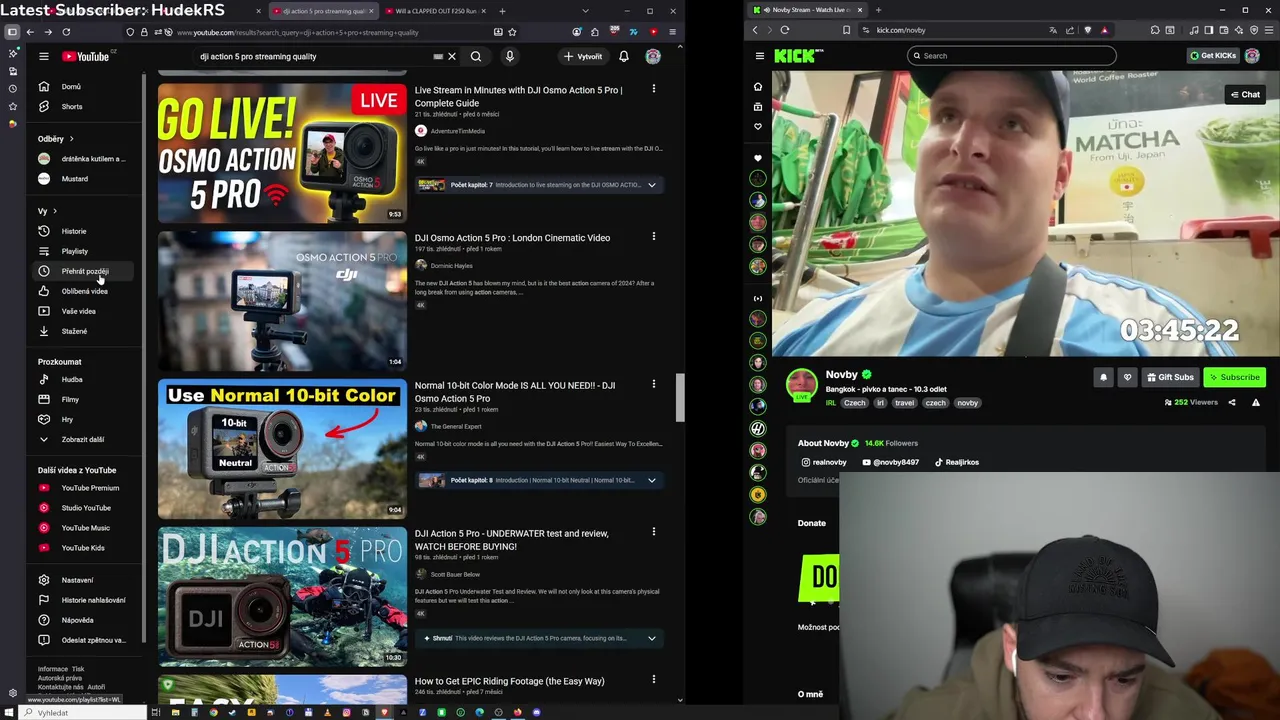Share Novby's Kick stream
Viewport: 1280px width, 720px height.
tap(1232, 403)
